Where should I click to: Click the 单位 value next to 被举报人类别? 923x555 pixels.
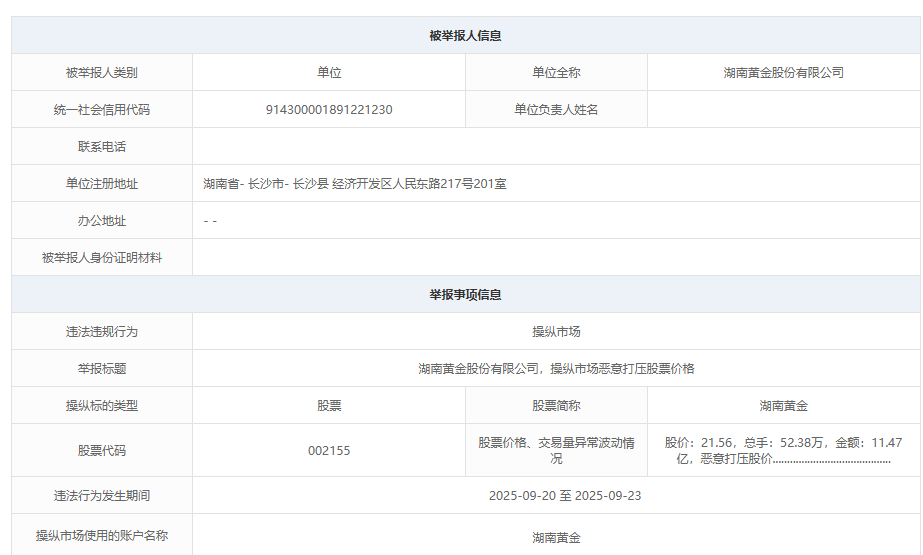(329, 72)
